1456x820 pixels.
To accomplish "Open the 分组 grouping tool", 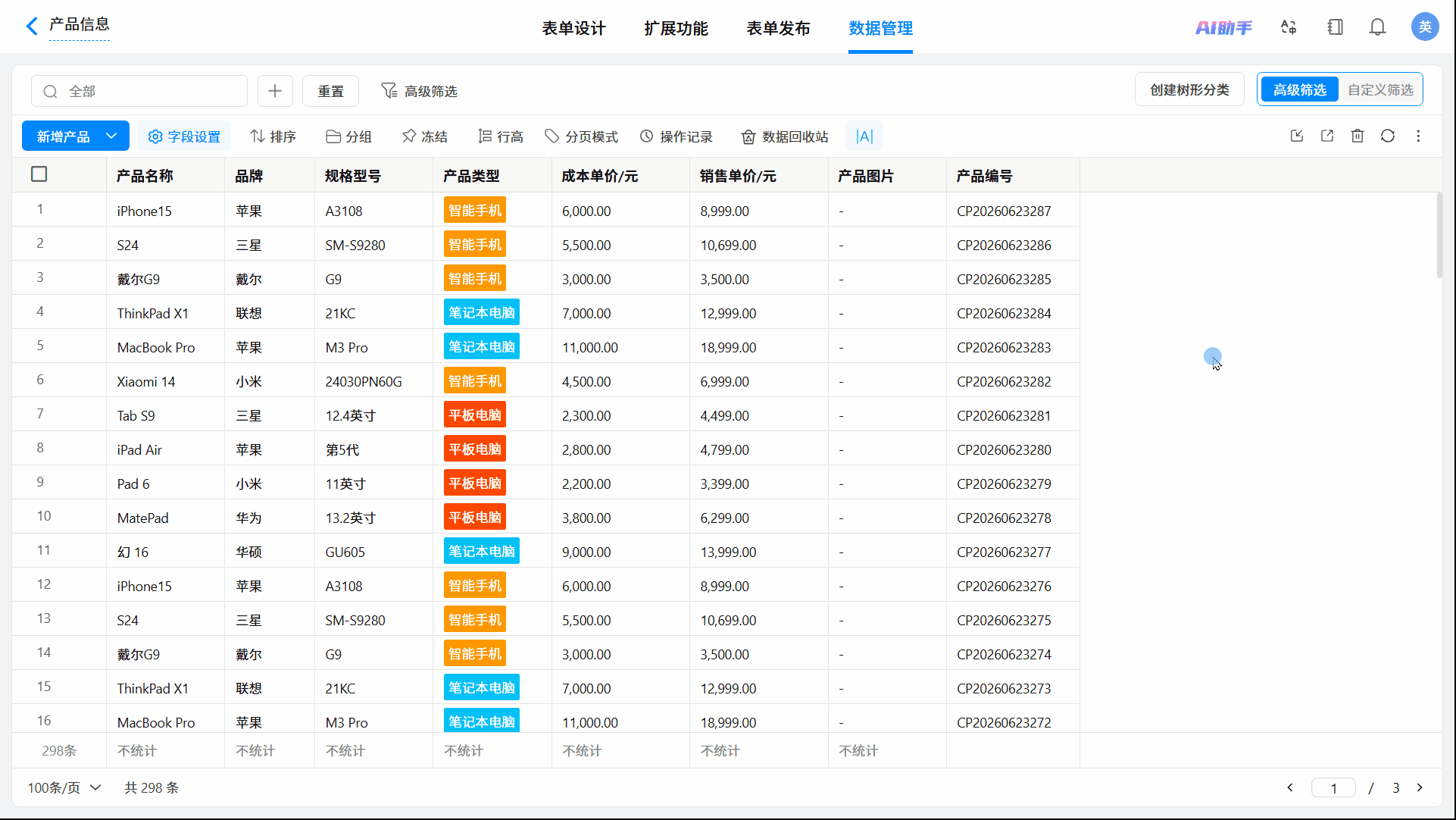I will click(x=349, y=136).
